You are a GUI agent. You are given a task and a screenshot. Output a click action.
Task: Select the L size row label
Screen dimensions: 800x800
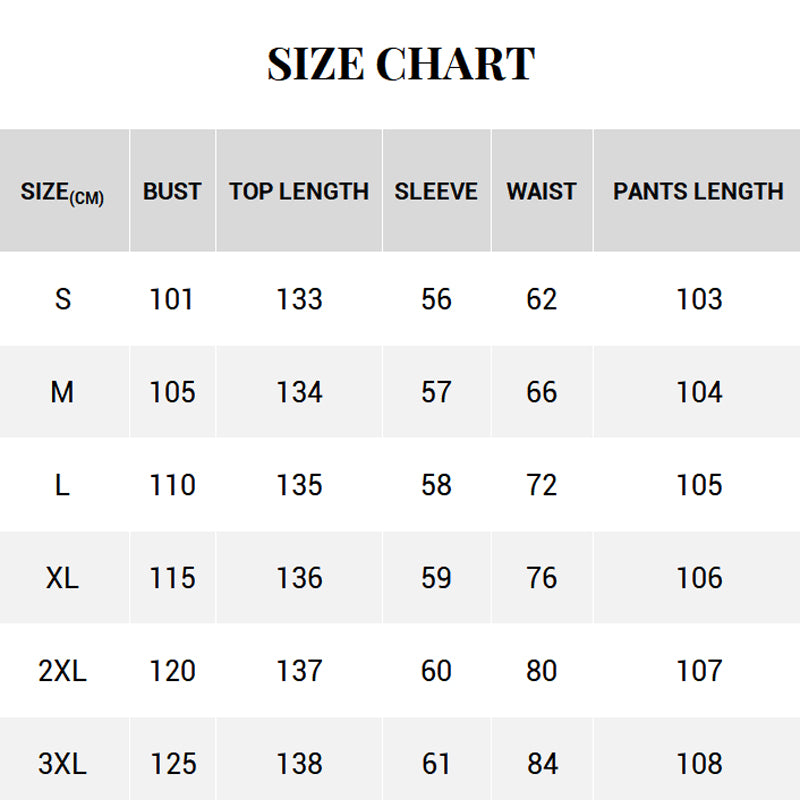[x=62, y=485]
